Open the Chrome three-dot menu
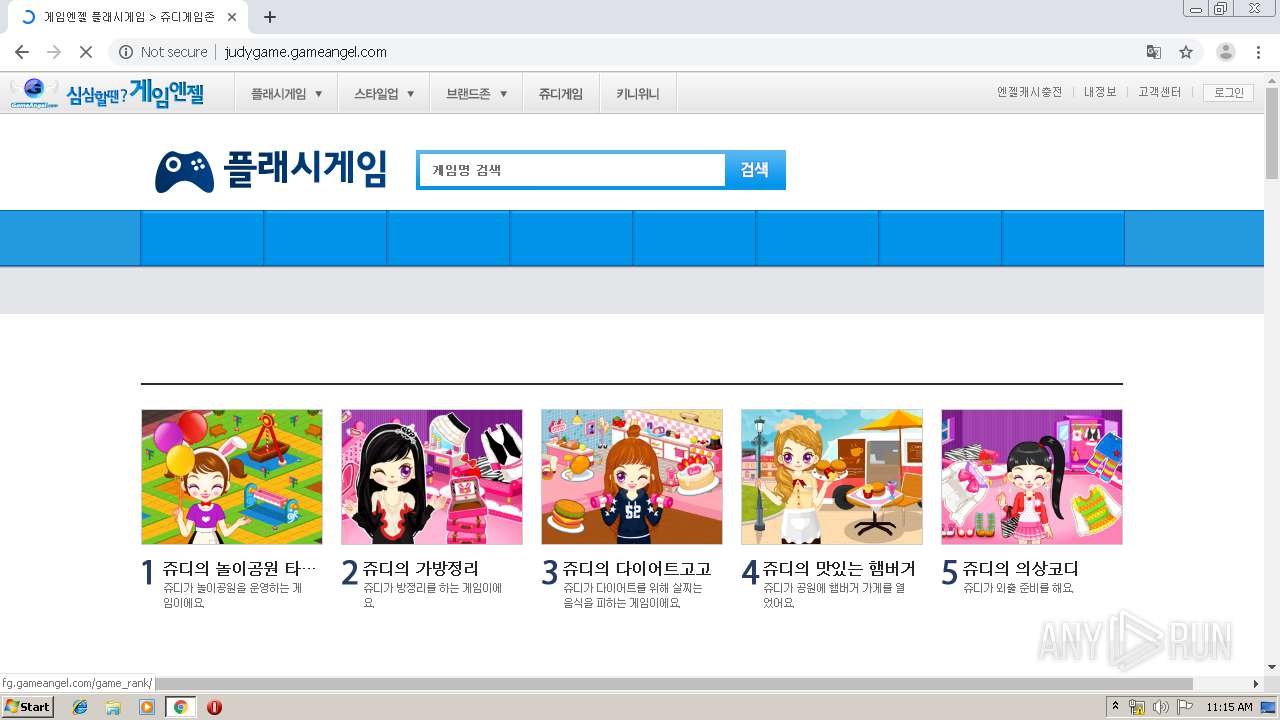Screen dimensions: 1280x720 tap(1258, 52)
